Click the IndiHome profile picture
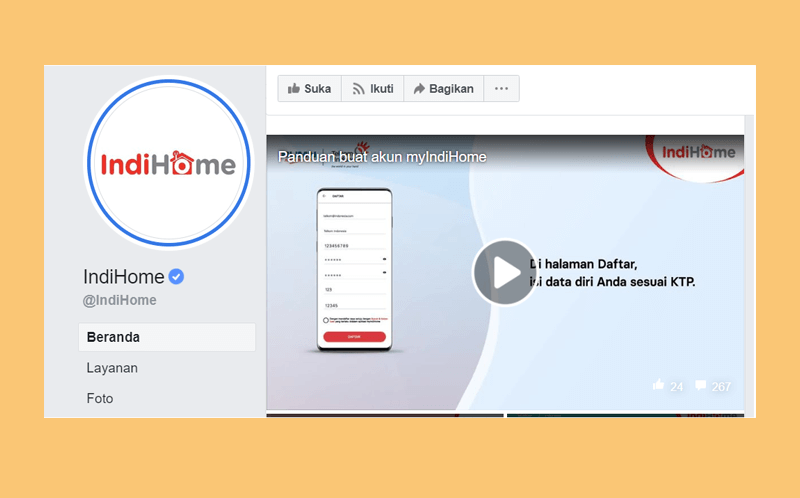 [x=168, y=163]
